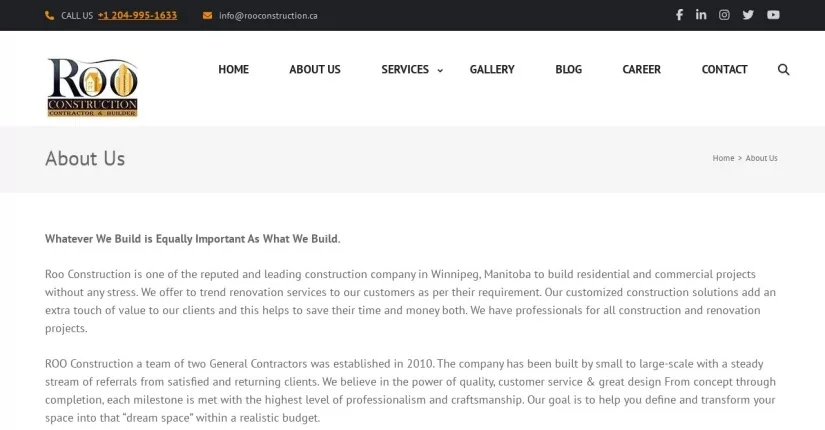This screenshot has height=430, width=825.
Task: Go to the Home menu item
Action: click(x=234, y=69)
